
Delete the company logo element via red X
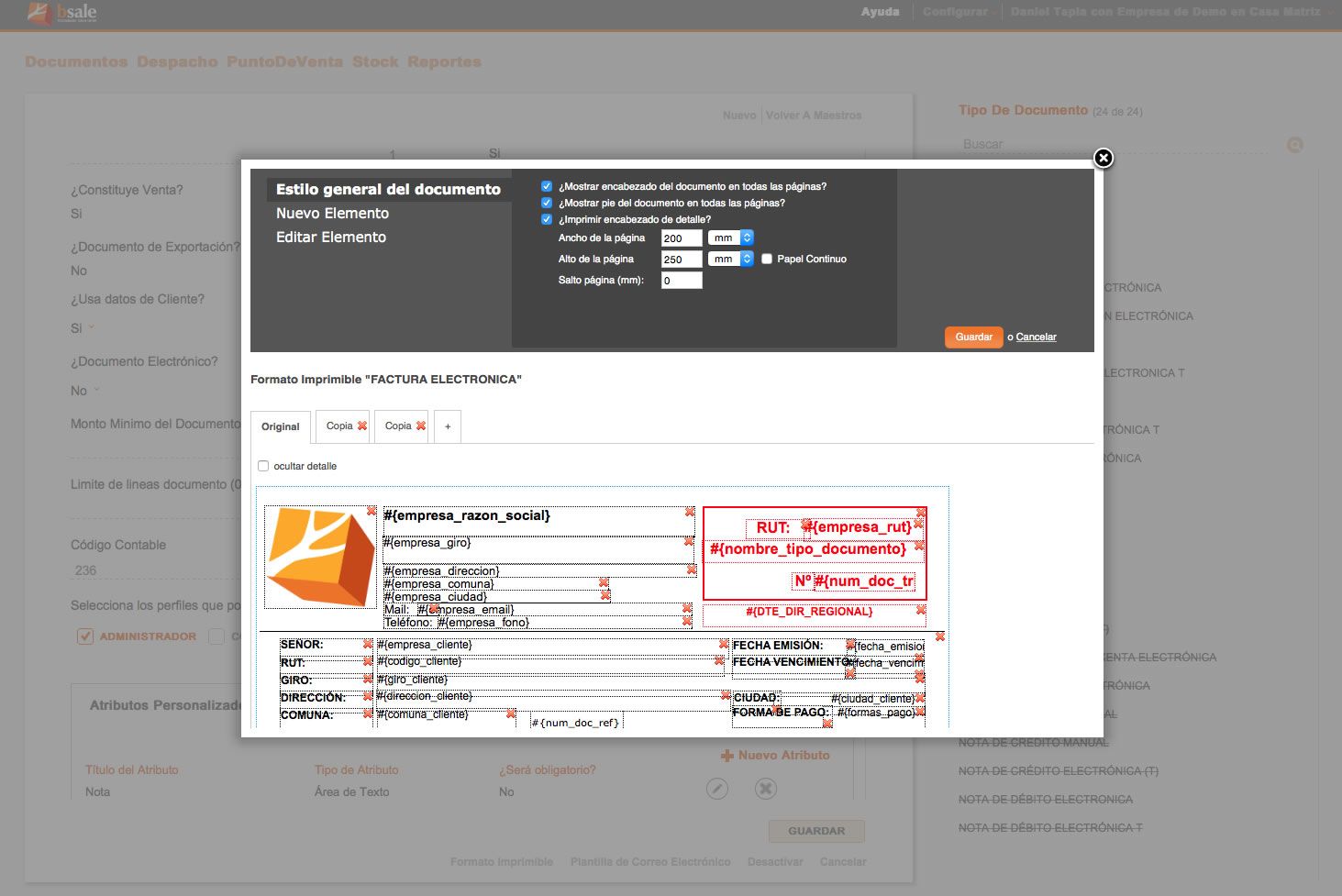(x=372, y=511)
